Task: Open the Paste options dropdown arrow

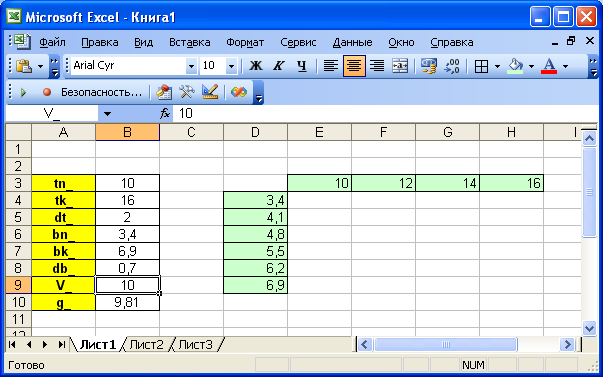Action: point(40,67)
